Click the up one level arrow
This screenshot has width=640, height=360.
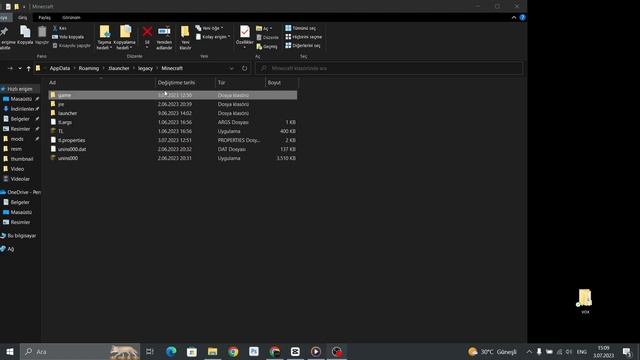click(x=28, y=68)
